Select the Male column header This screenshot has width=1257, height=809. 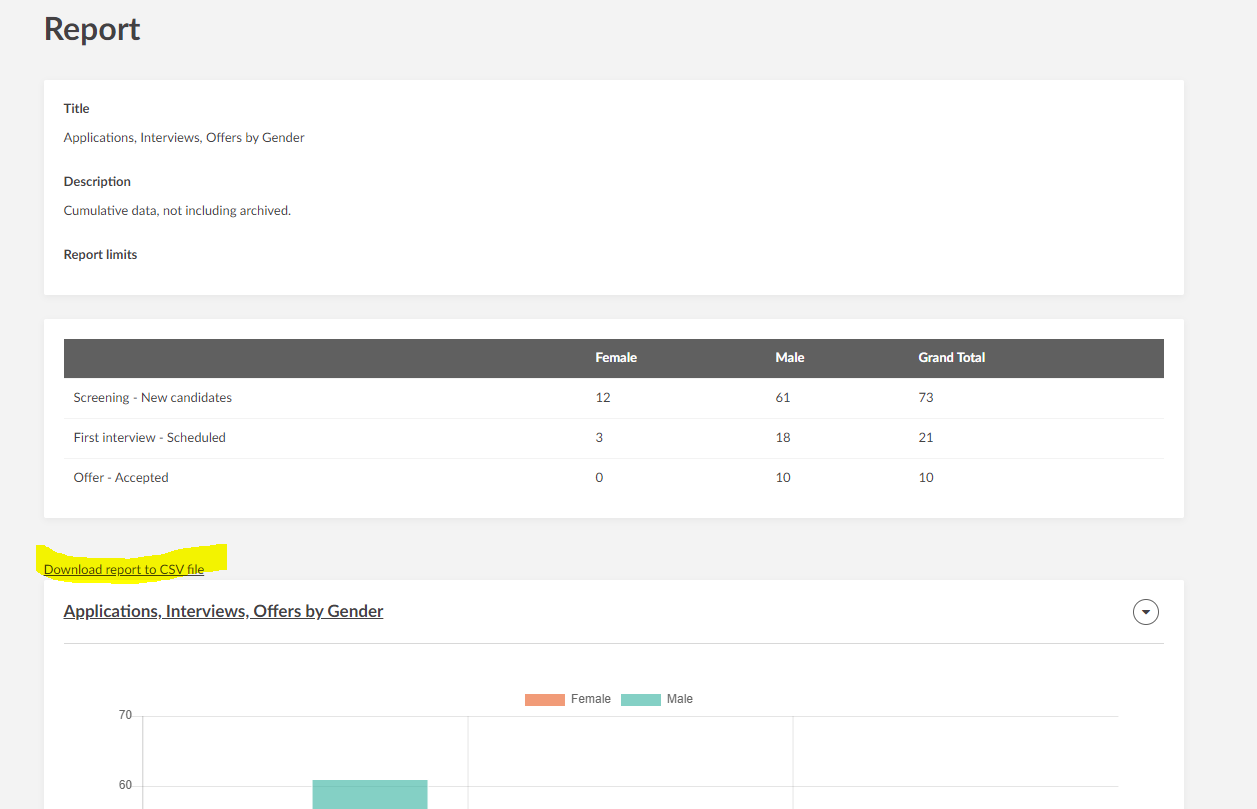point(789,358)
